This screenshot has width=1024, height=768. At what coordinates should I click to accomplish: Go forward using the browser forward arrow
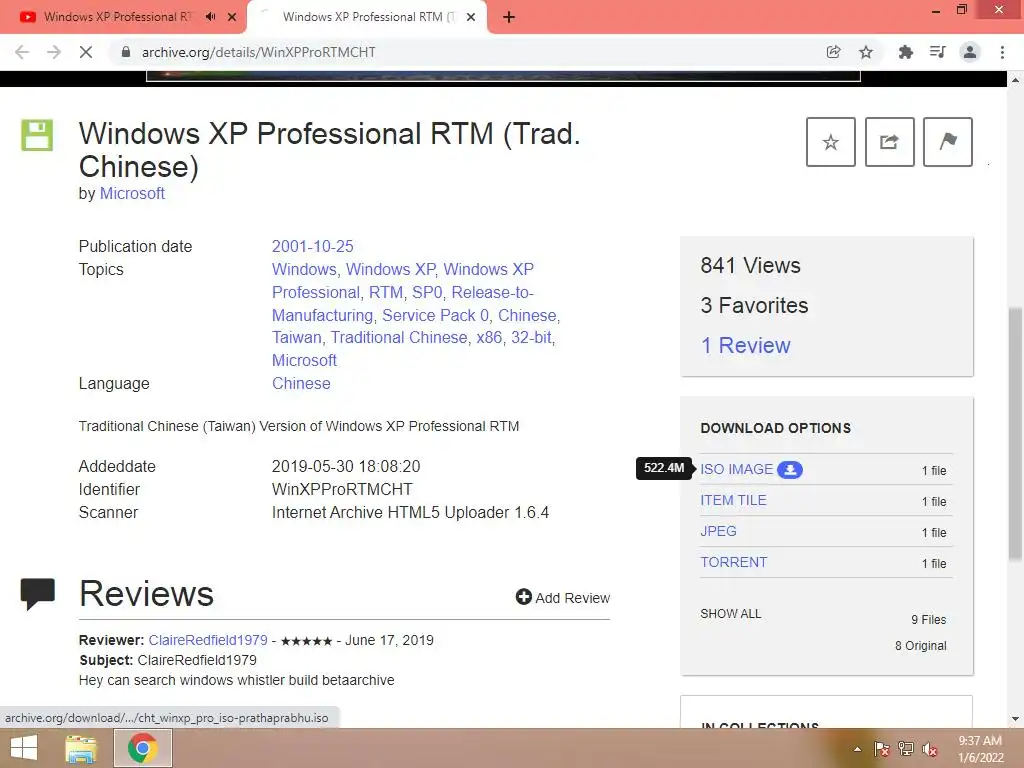54,52
